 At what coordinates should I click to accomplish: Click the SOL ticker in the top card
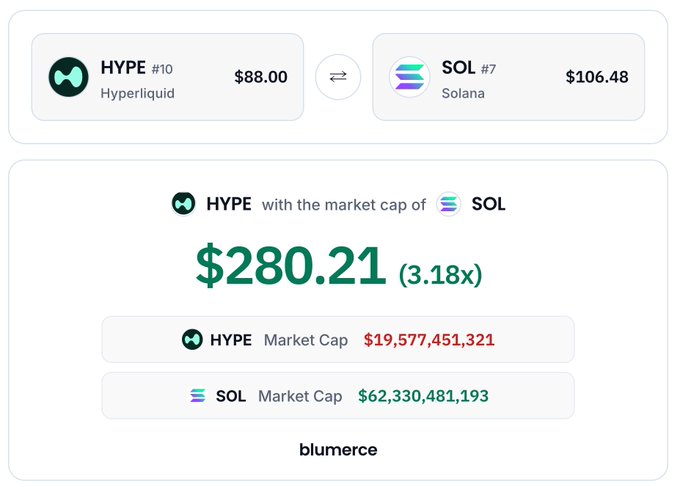pos(458,68)
